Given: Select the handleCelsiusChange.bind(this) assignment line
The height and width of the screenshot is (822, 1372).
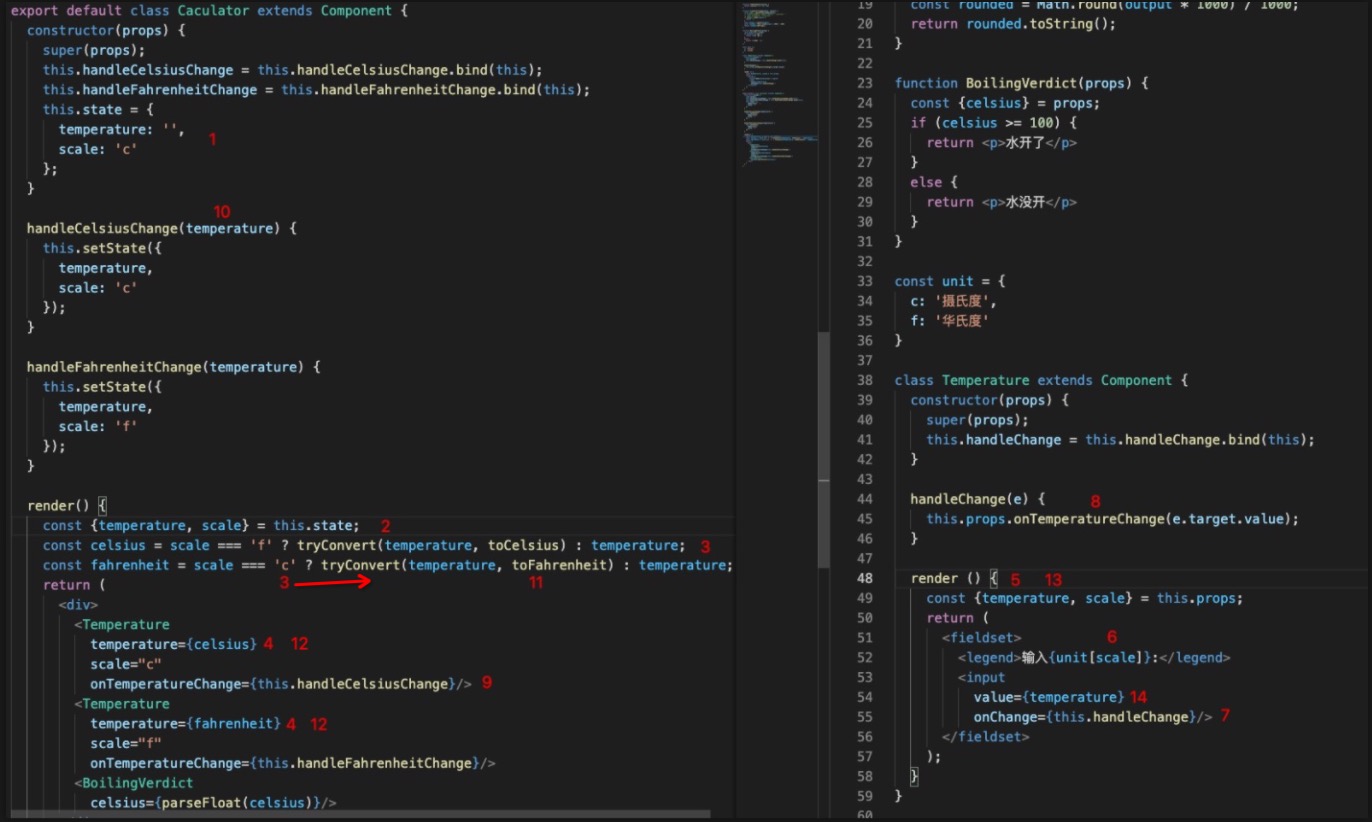Looking at the screenshot, I should coord(292,70).
